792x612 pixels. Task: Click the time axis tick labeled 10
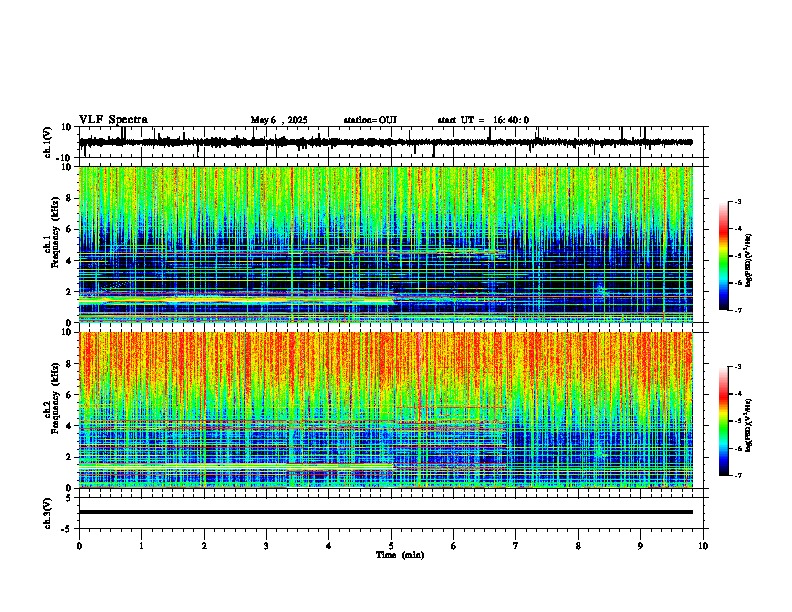coord(703,546)
